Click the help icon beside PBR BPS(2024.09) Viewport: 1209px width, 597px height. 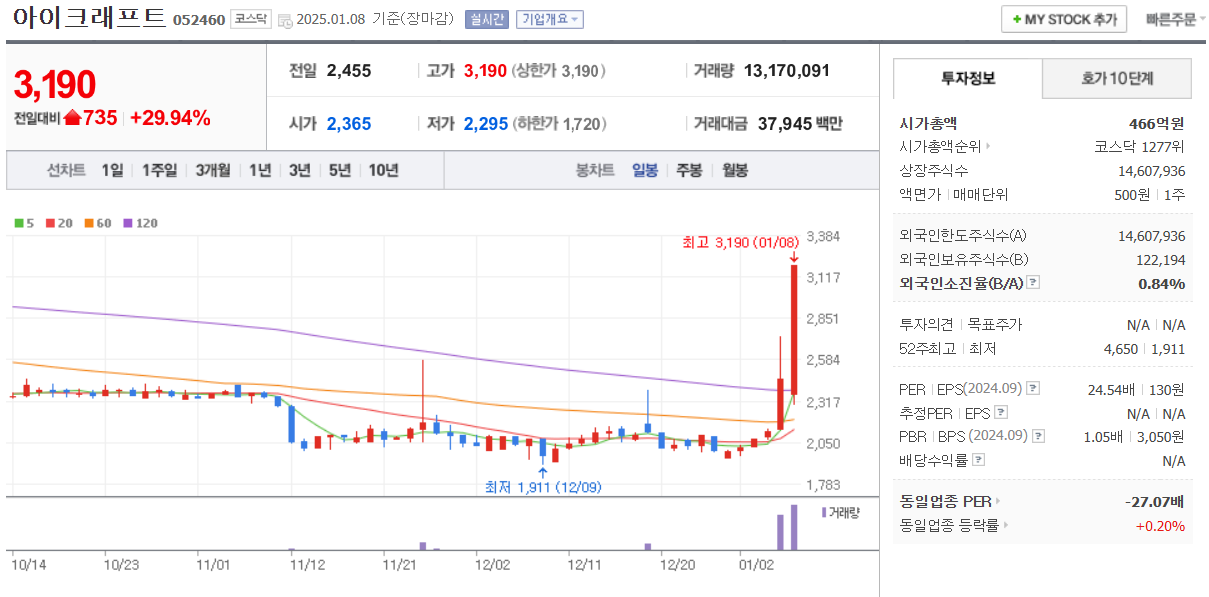tap(1037, 436)
